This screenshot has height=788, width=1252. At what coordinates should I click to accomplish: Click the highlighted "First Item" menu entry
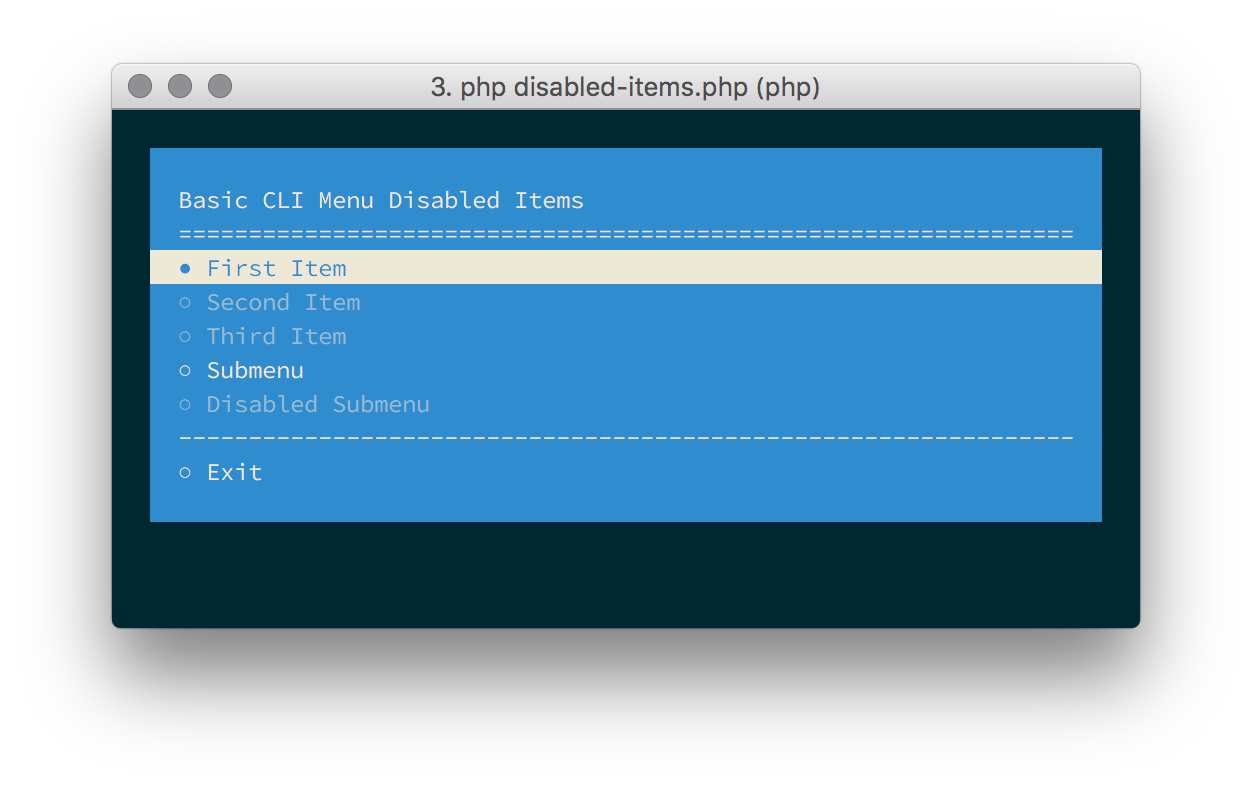[x=276, y=268]
